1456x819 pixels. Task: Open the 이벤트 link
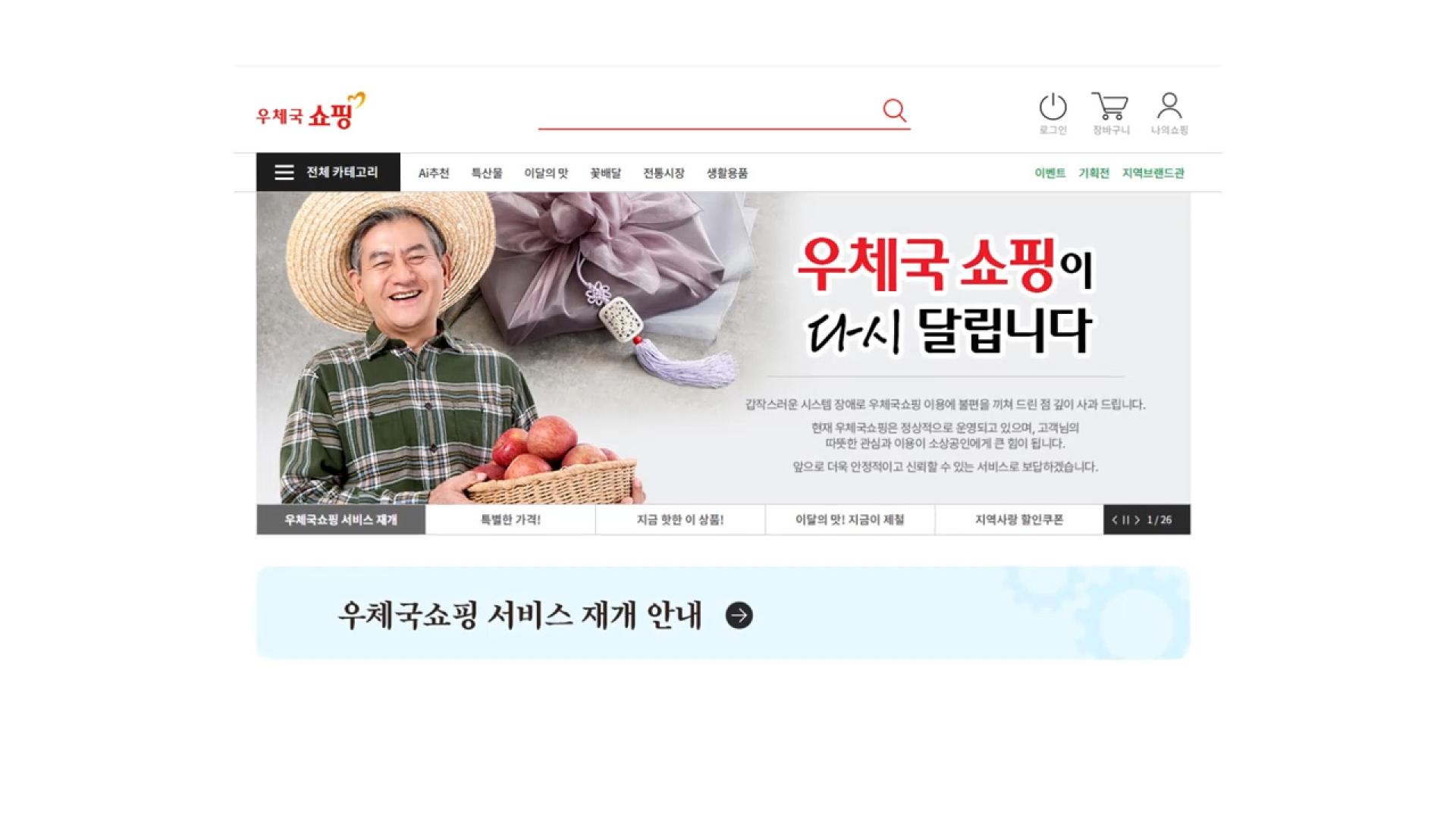click(x=1050, y=173)
